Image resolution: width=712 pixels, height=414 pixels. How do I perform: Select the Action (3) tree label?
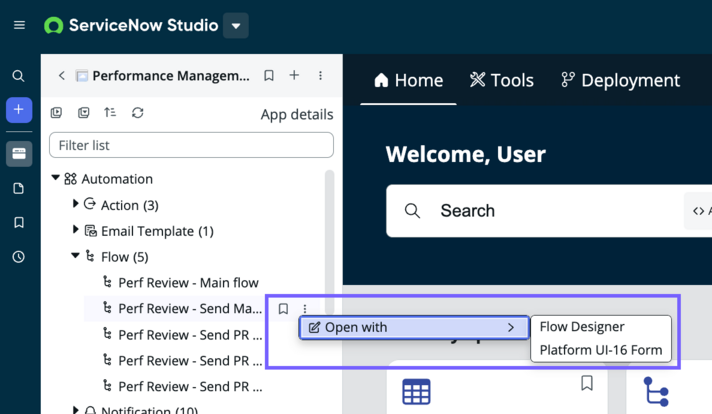[x=129, y=206]
